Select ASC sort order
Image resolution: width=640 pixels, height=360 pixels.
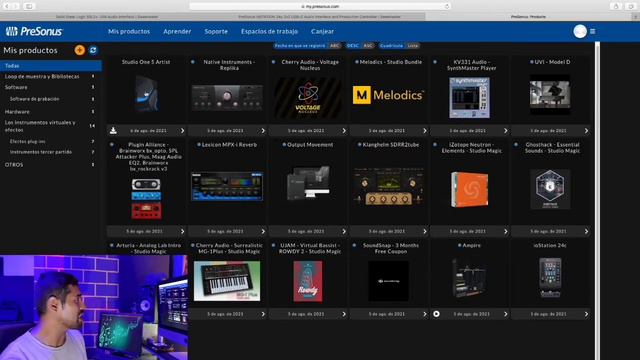coord(368,46)
